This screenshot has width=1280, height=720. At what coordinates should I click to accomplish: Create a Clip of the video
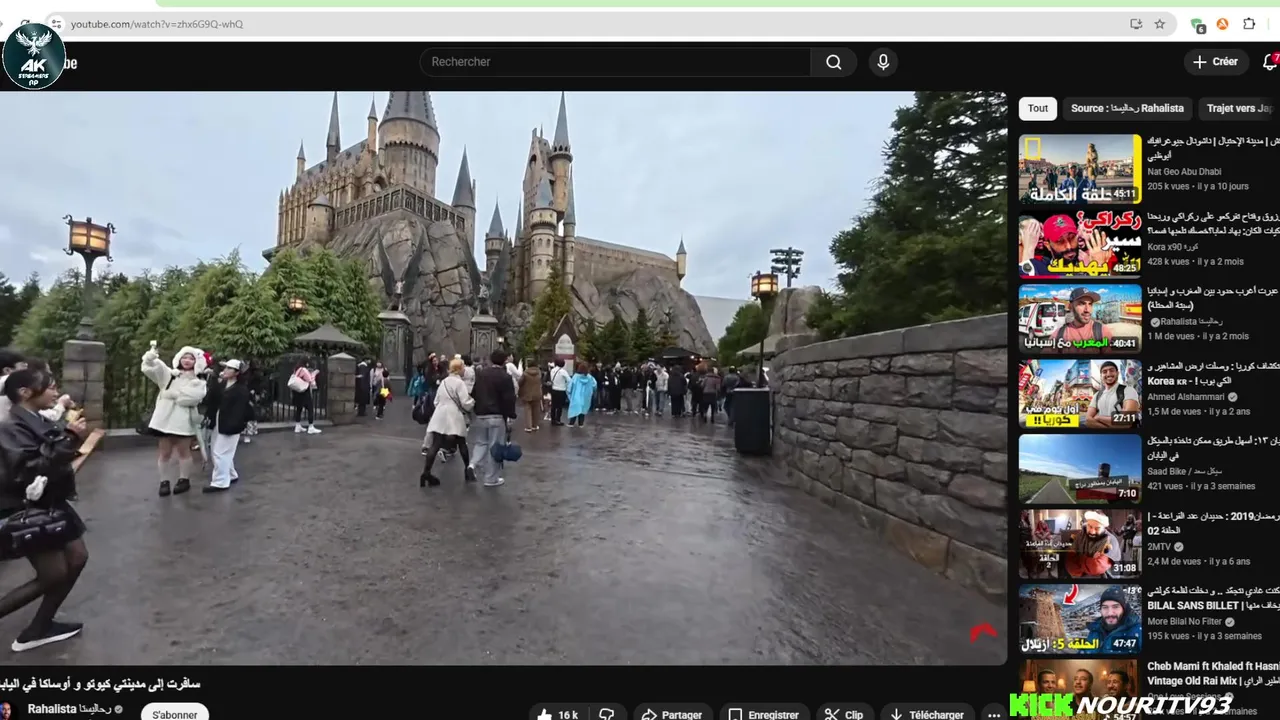tap(844, 714)
